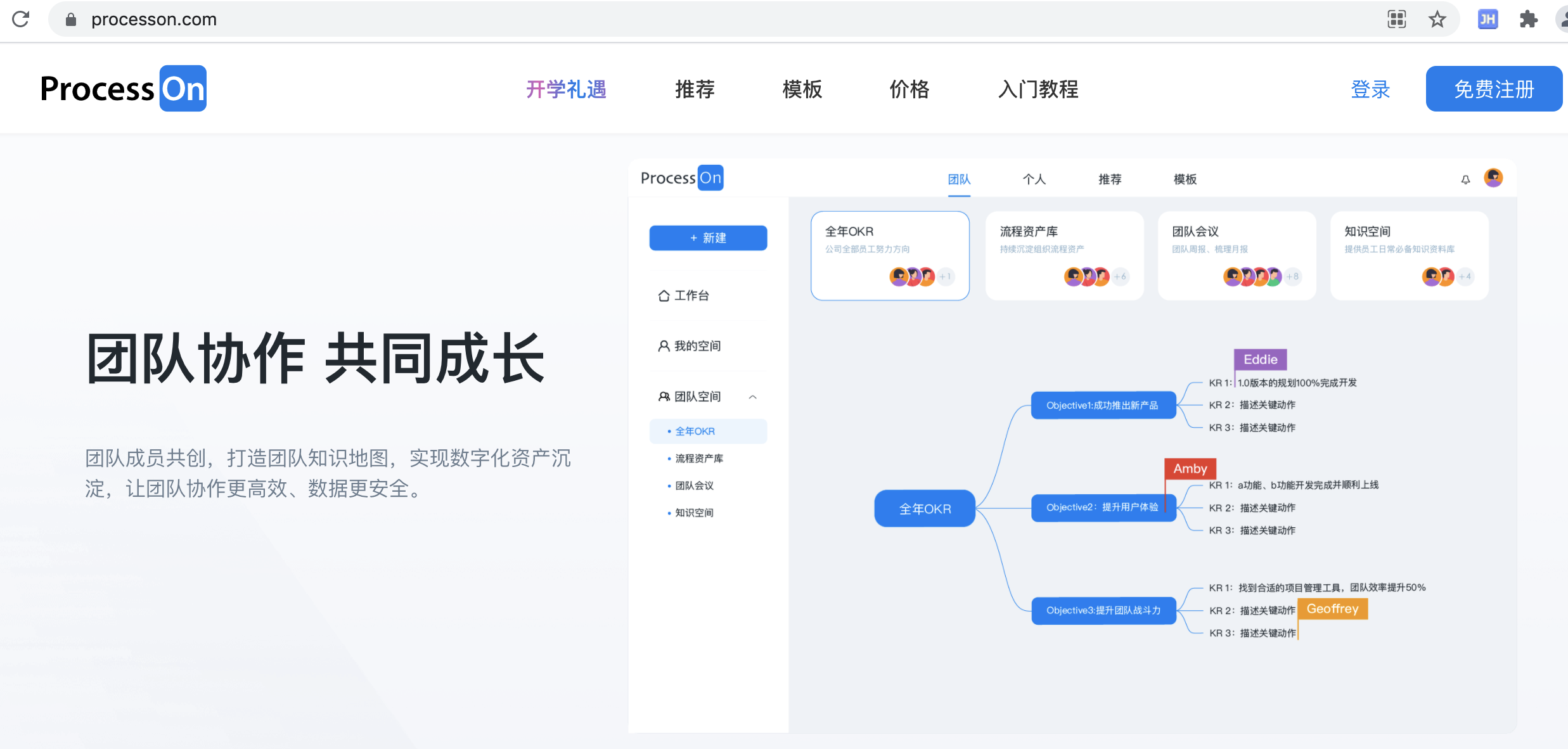Open 工作台 in the sidebar
The height and width of the screenshot is (749, 1568).
[x=683, y=295]
